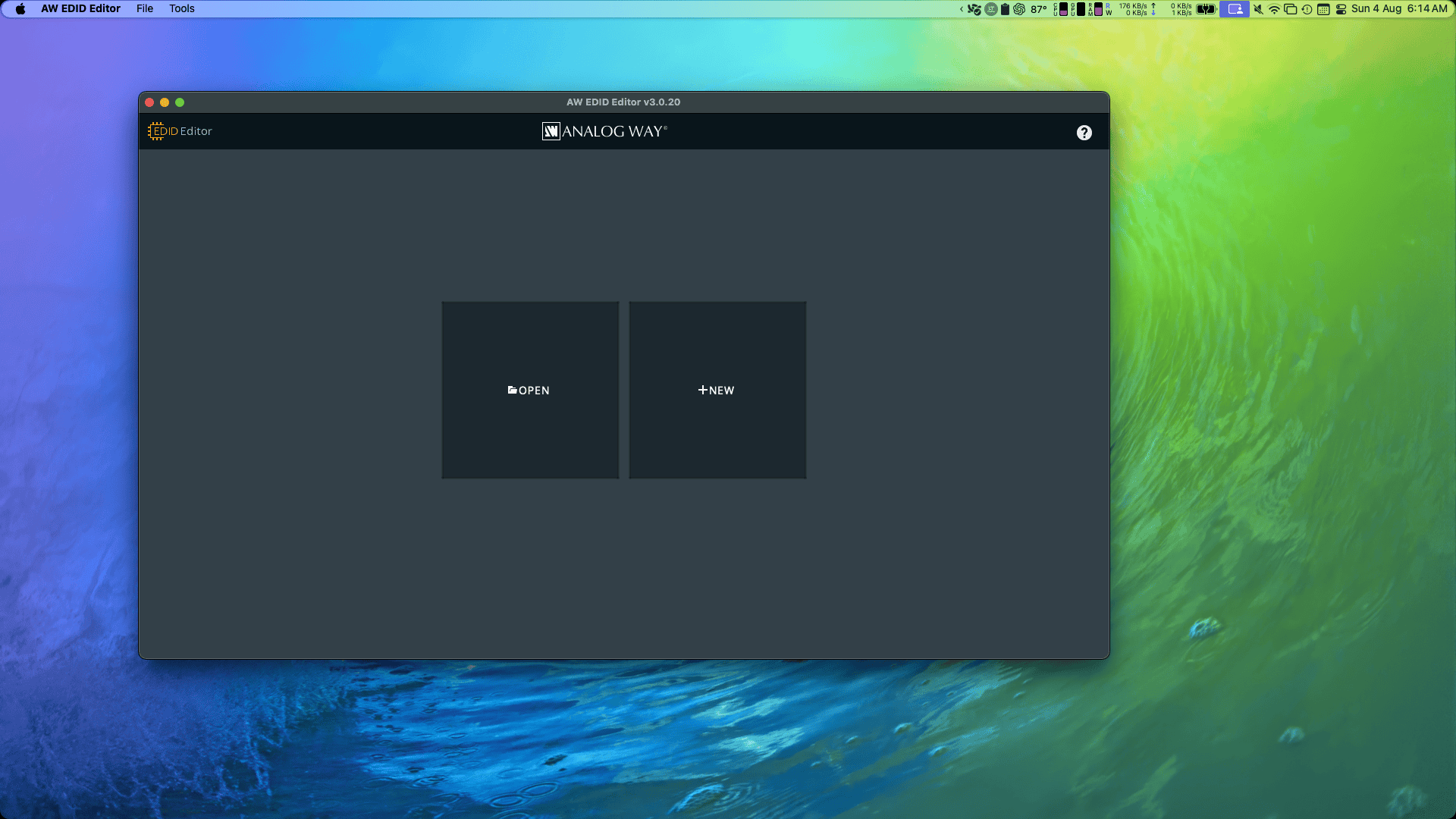Open the AW EDID Editor app menu
The image size is (1456, 819).
click(80, 8)
